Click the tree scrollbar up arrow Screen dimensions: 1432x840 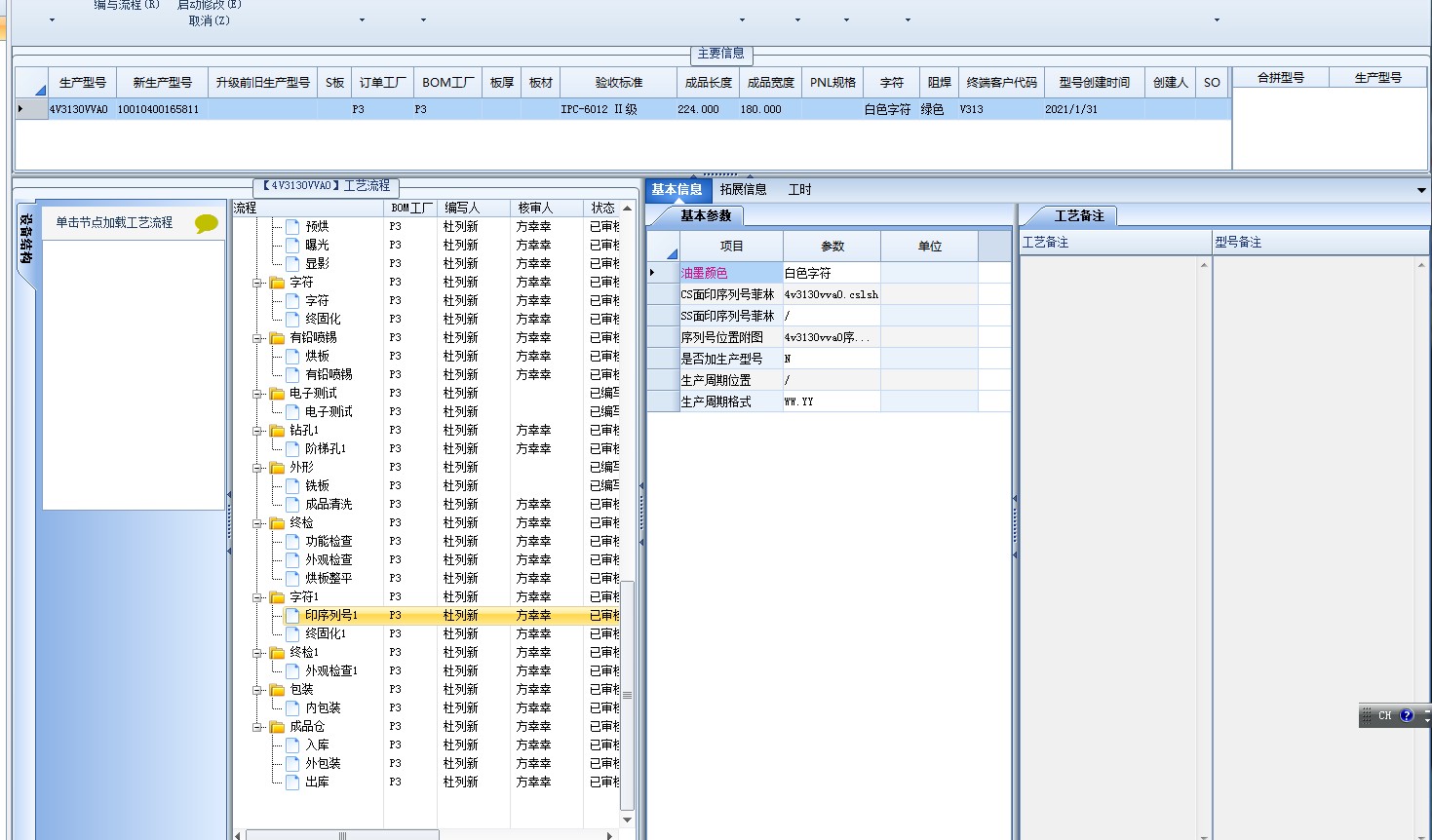coord(628,209)
